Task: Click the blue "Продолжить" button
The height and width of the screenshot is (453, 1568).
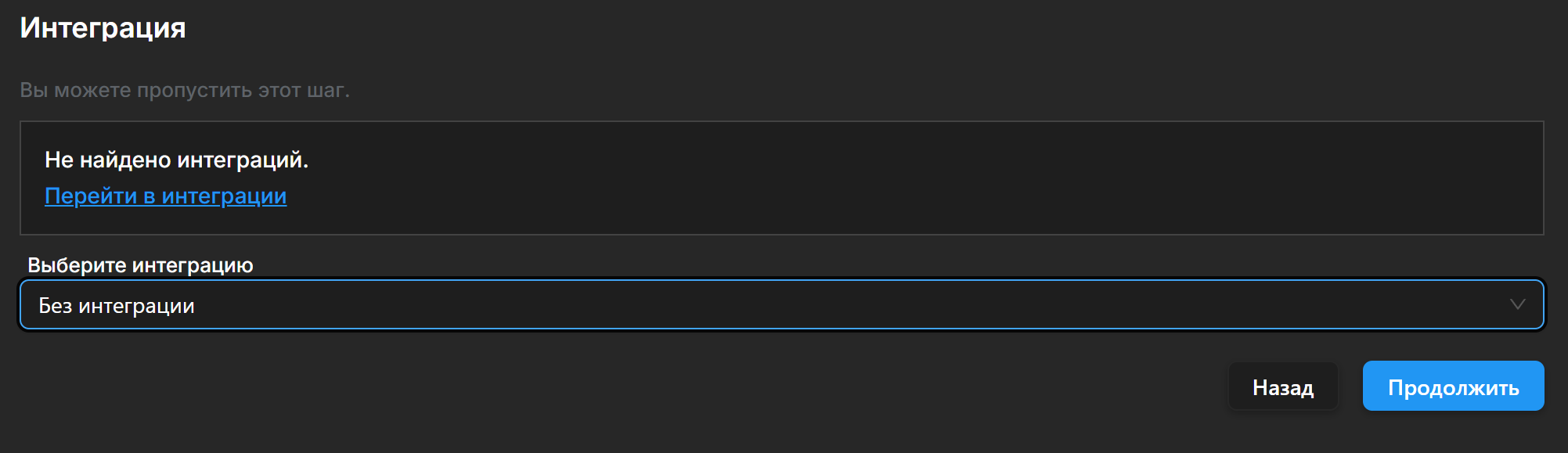Action: (1453, 386)
